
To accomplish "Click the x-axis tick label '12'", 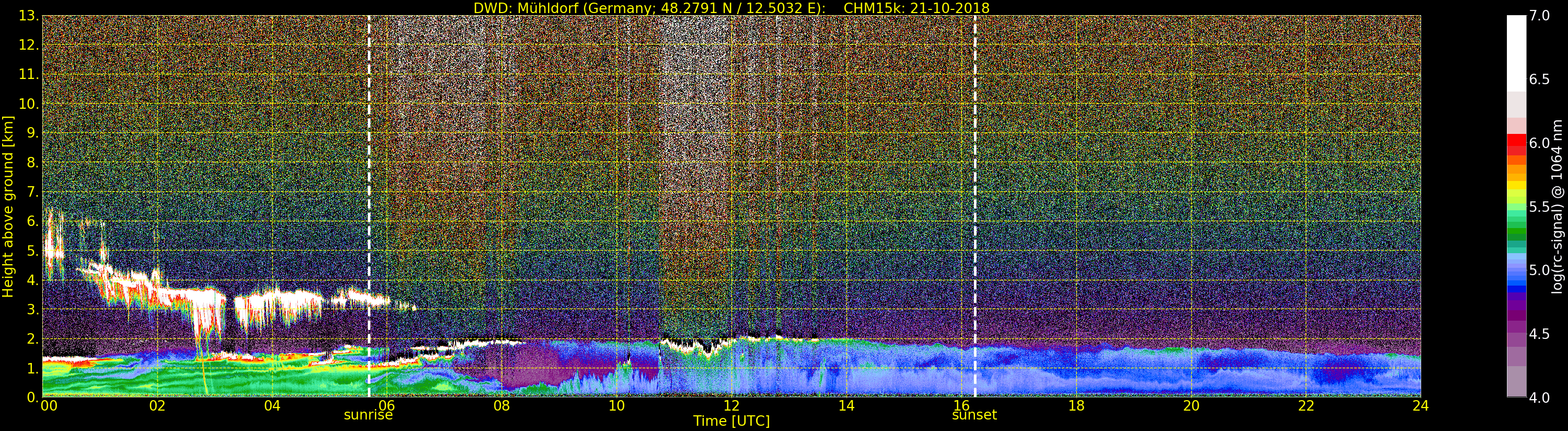I will [731, 406].
